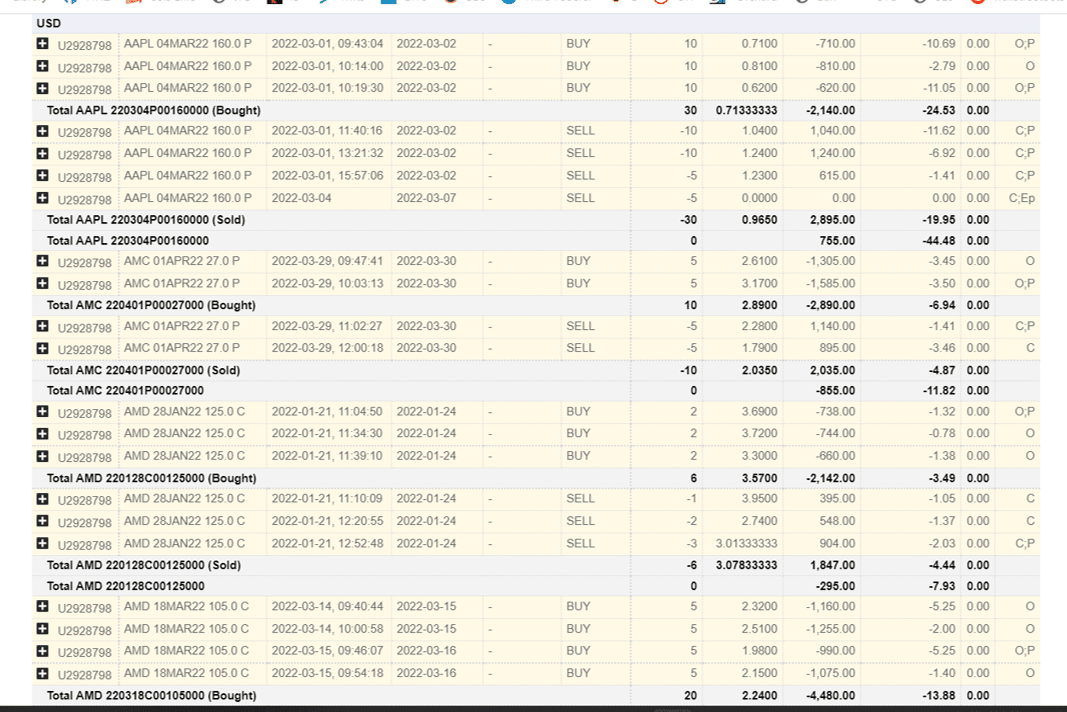Expand the AAPL trade at 10:19:30
The width and height of the screenshot is (1067, 712).
(42, 88)
